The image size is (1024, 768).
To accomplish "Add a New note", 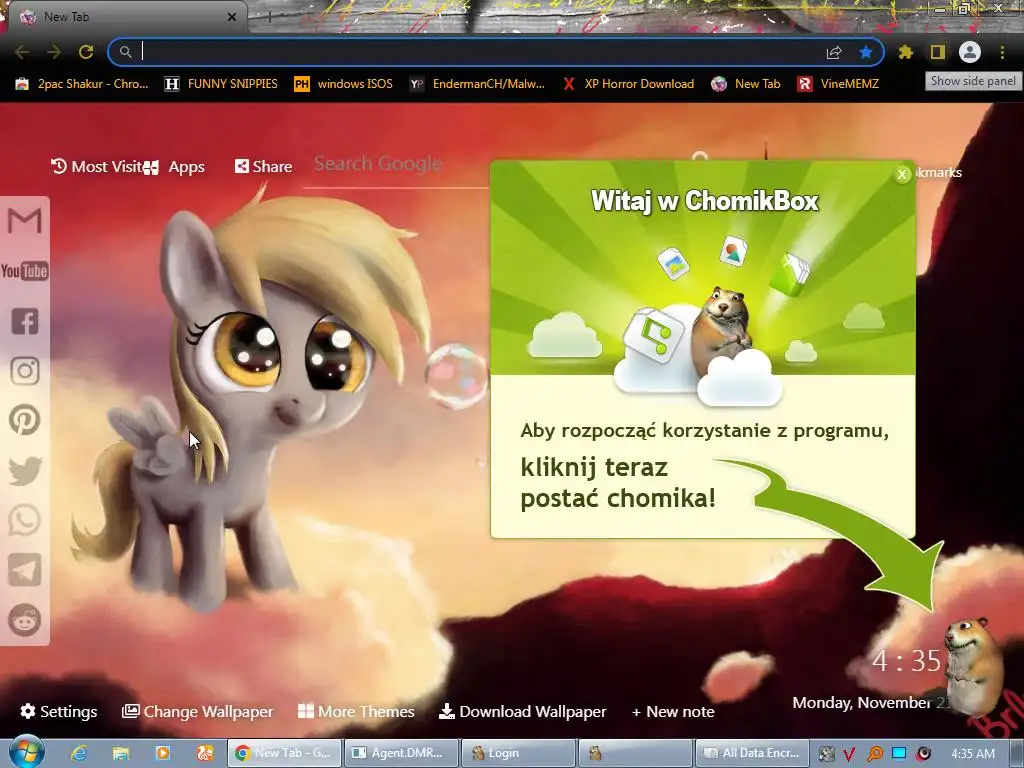I will click(673, 711).
